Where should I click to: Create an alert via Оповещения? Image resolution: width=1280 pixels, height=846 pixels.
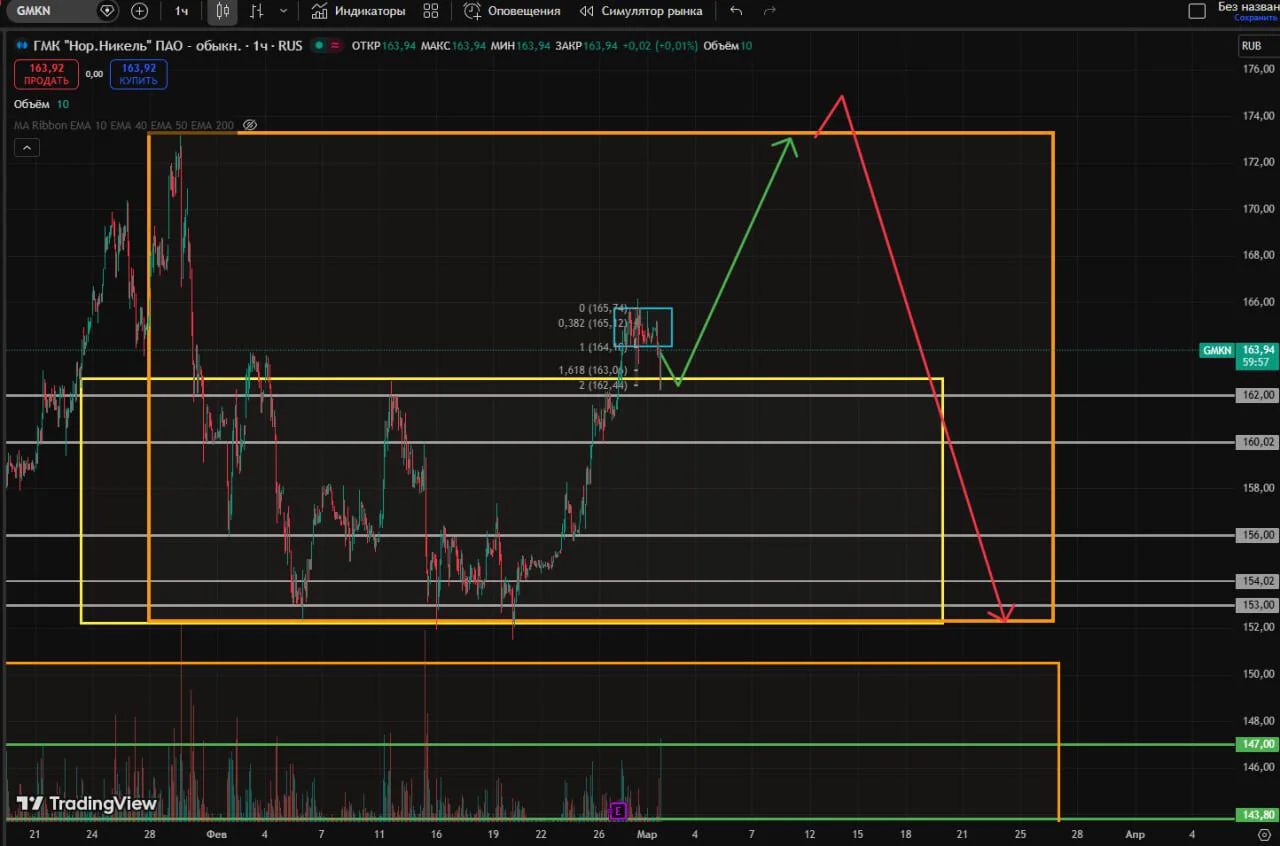[512, 11]
